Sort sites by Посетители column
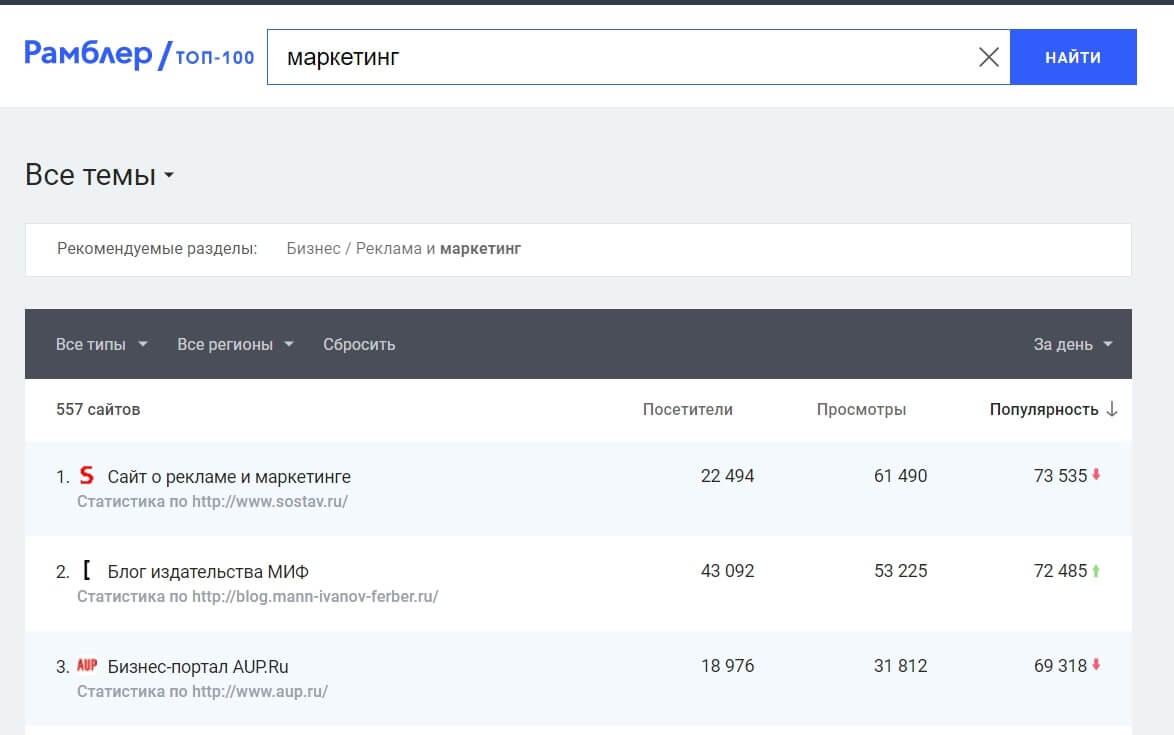 tap(687, 409)
